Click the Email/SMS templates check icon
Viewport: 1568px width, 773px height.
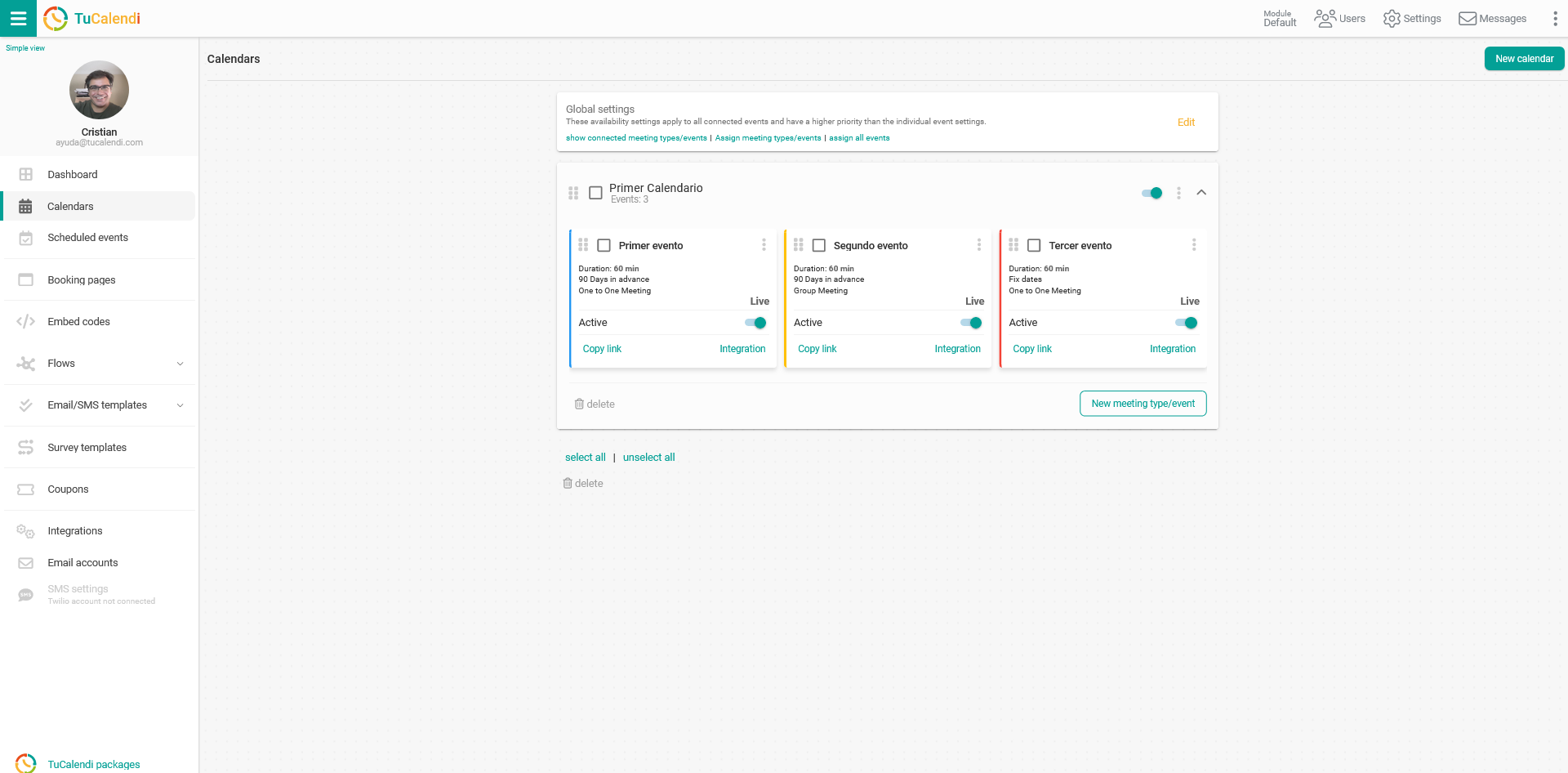click(26, 405)
